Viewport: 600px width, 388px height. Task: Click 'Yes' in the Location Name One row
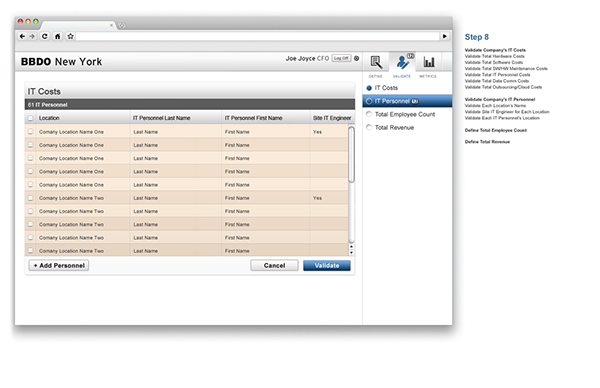[x=317, y=132]
